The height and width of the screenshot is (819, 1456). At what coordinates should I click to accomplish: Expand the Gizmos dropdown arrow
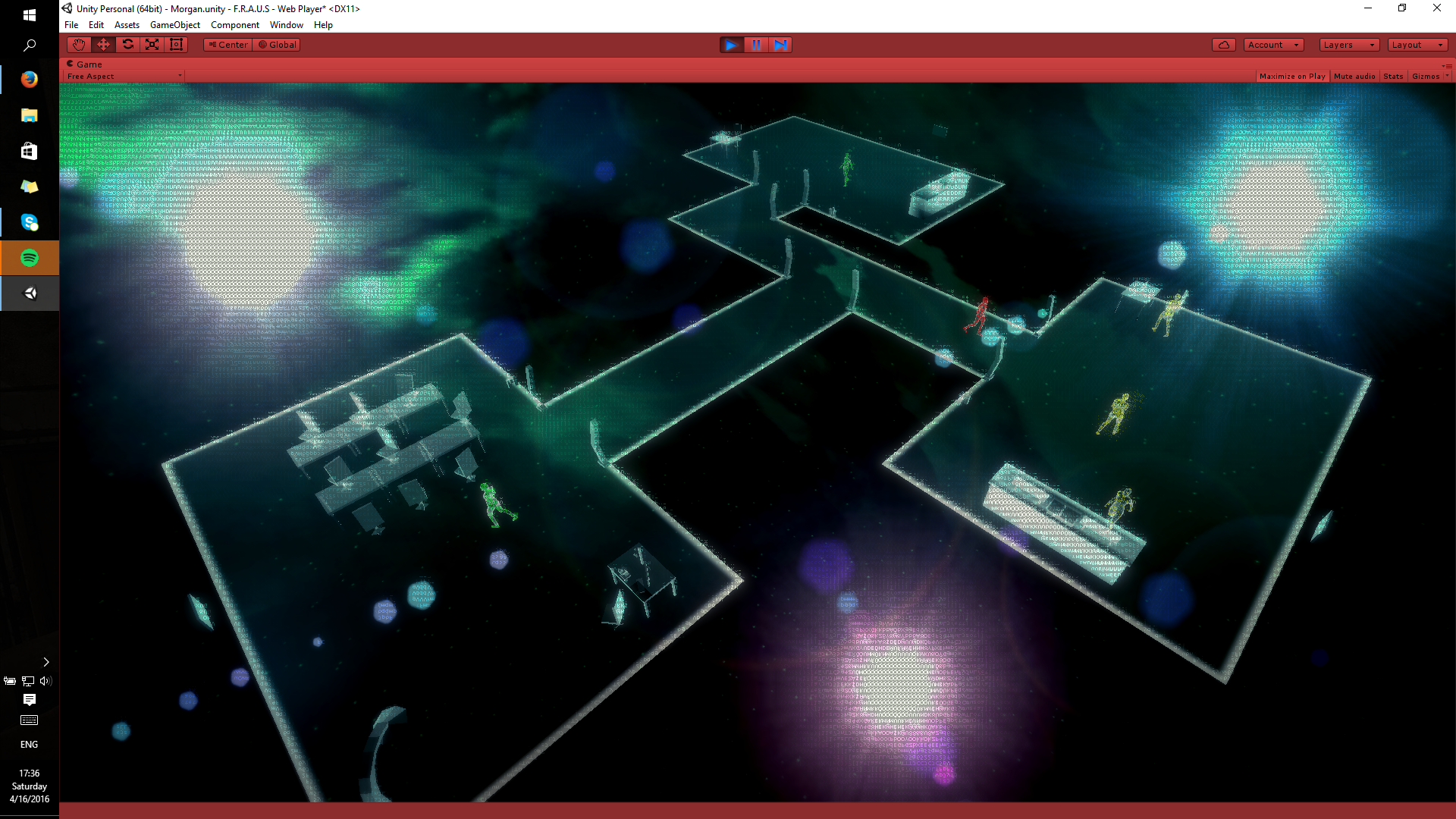click(x=1447, y=76)
